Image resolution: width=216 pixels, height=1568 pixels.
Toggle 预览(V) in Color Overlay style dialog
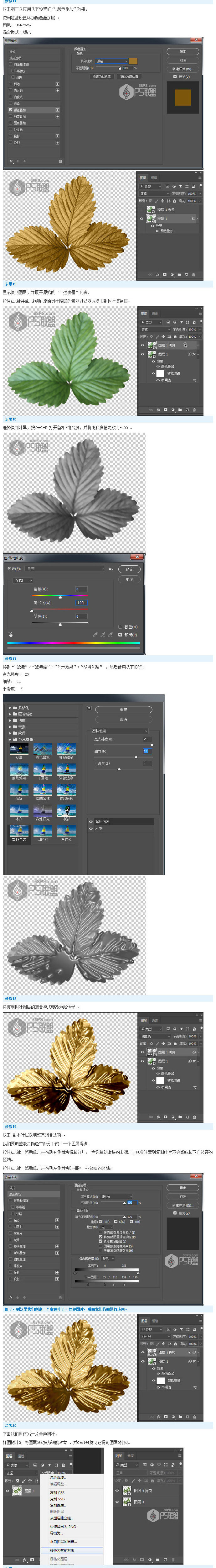pyautogui.click(x=175, y=77)
